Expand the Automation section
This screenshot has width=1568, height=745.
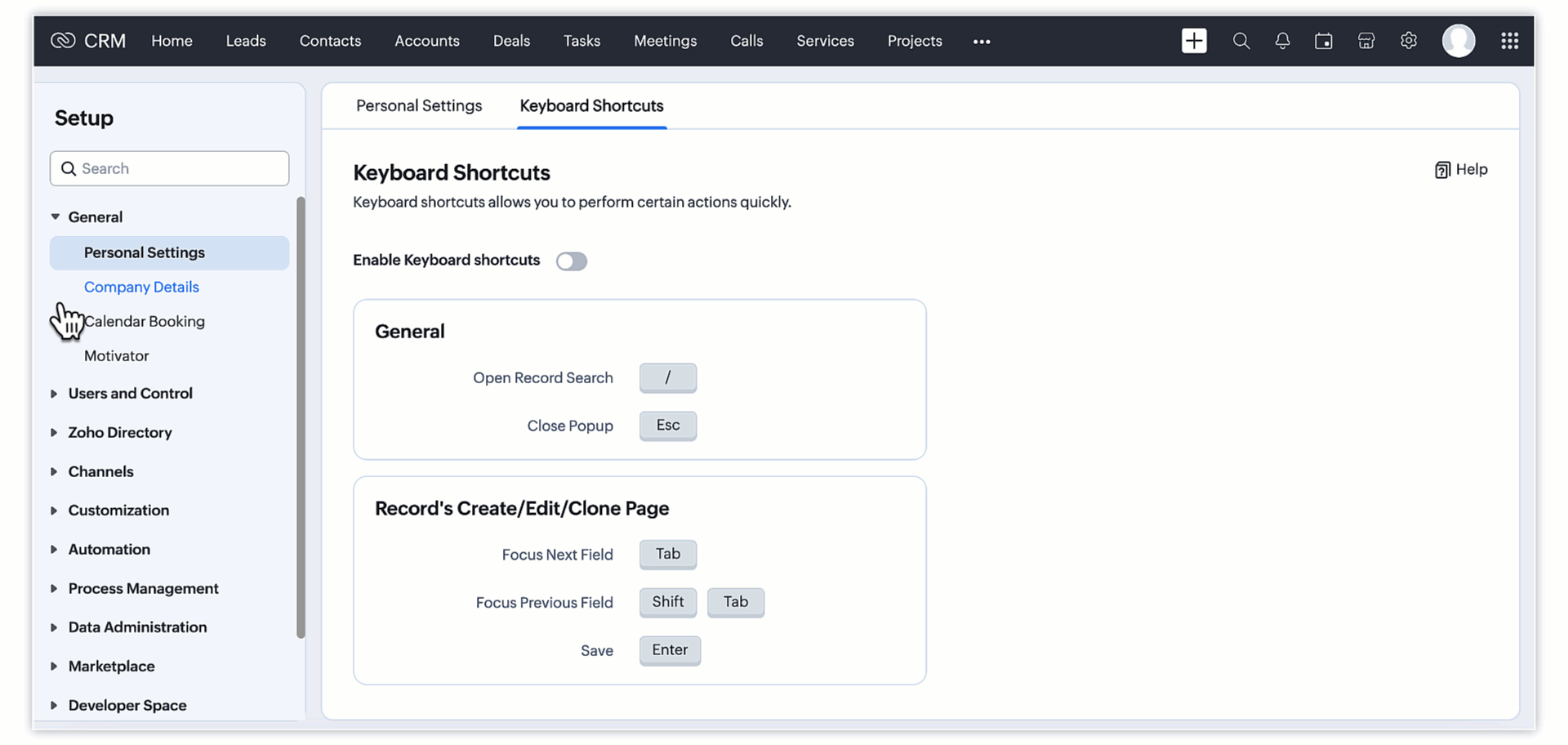click(x=109, y=550)
